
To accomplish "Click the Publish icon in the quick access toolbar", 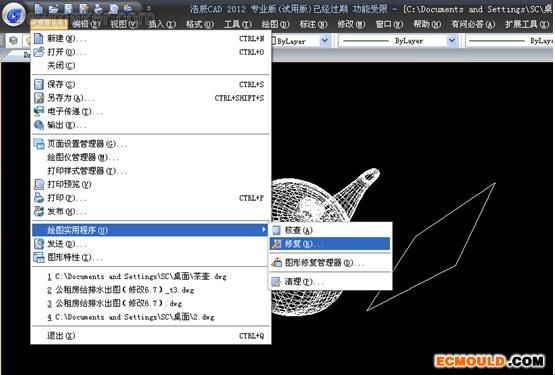I will coord(128,8).
